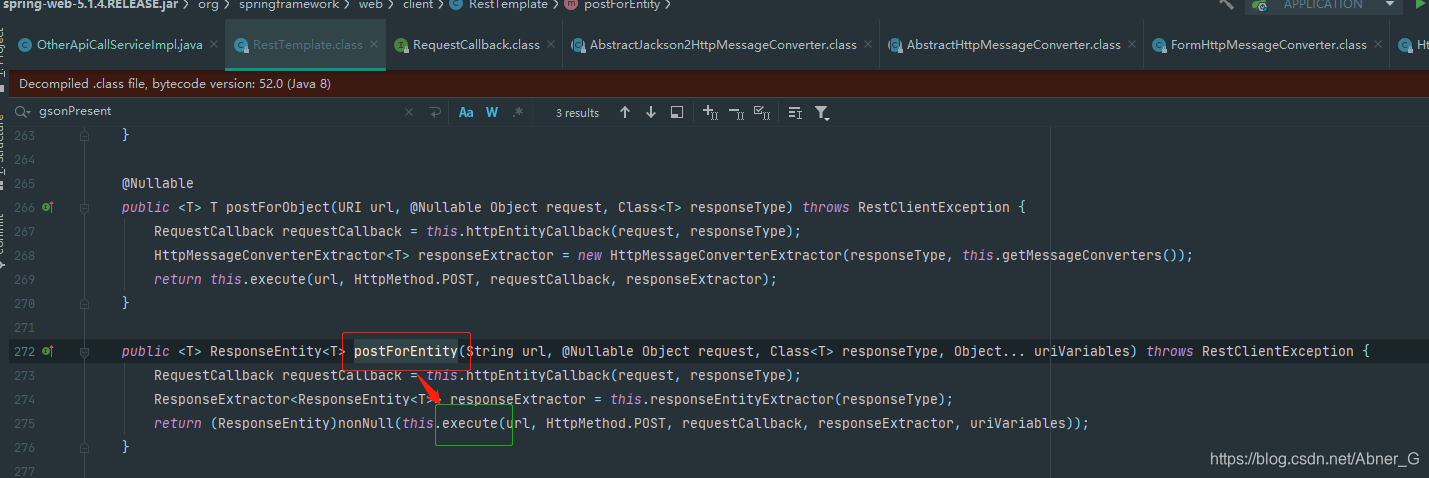
Task: Close the OtherApiCallServiceImpl.java tab
Action: pos(215,45)
